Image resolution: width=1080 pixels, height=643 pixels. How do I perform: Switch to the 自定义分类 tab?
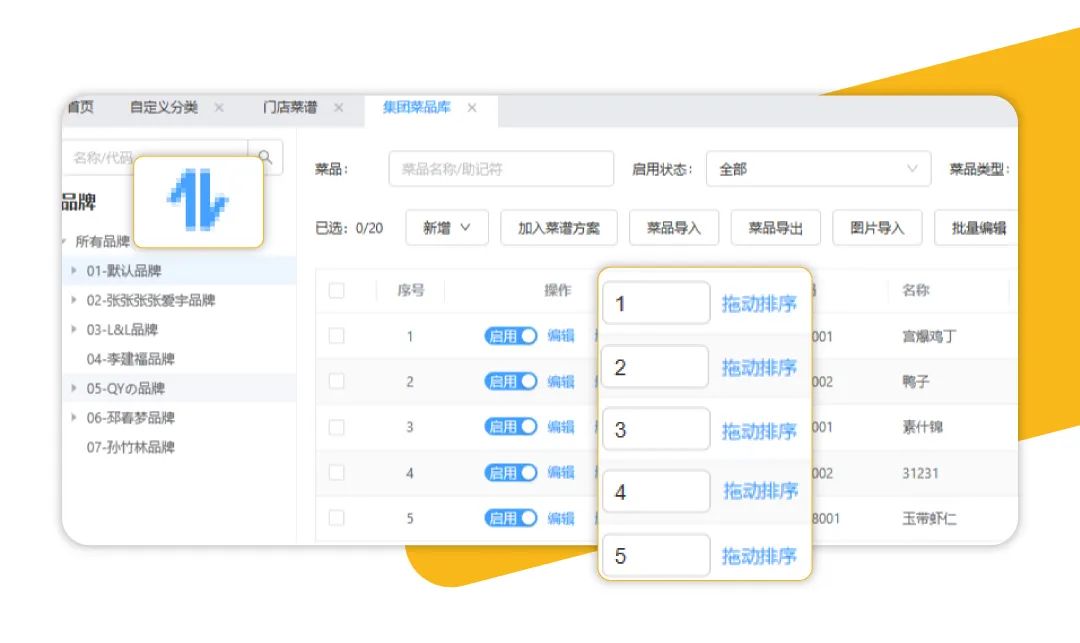(164, 108)
